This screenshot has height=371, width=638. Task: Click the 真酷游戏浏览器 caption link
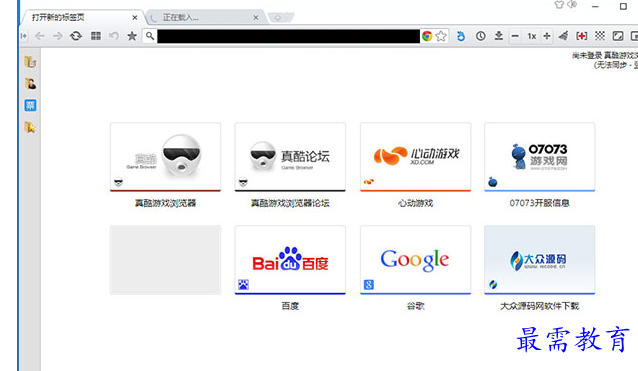(166, 203)
